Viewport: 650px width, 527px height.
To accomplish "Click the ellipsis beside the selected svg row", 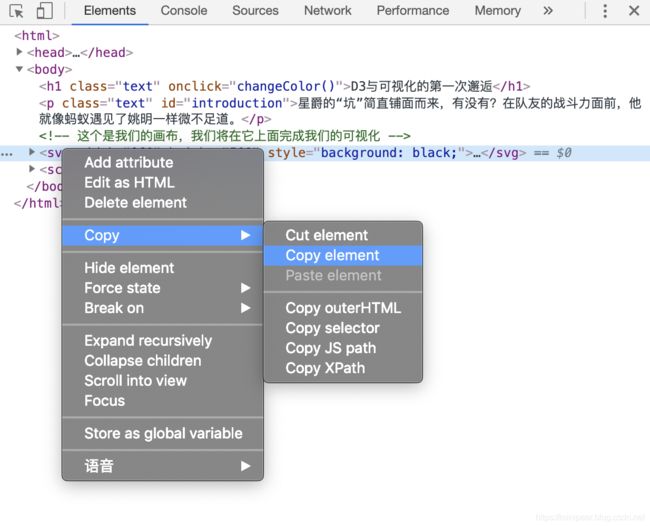I will point(8,153).
